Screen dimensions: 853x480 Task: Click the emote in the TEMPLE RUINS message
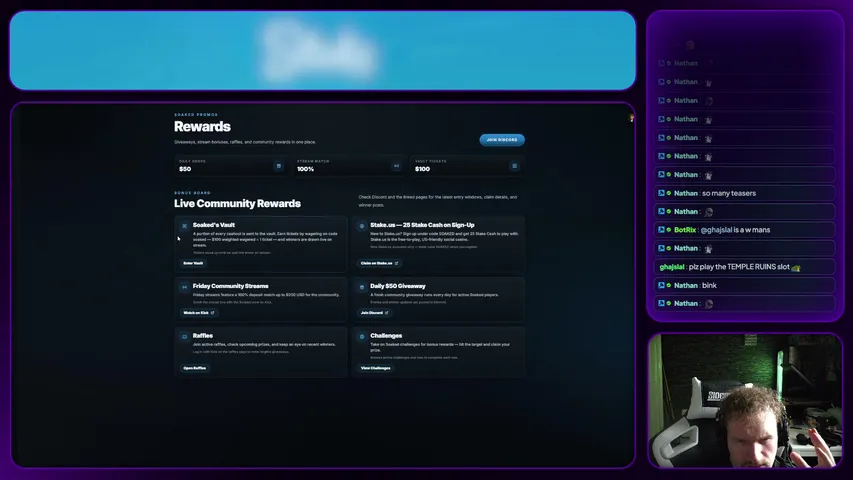tap(796, 267)
